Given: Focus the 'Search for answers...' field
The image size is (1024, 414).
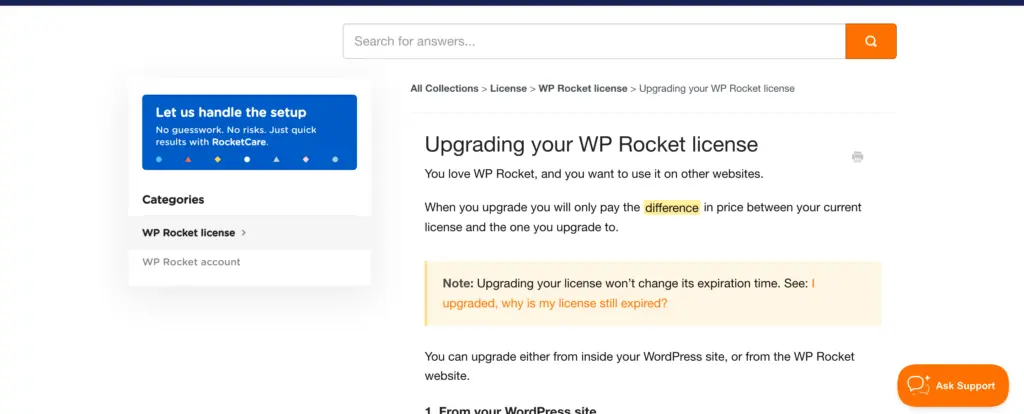Looking at the screenshot, I should [x=594, y=41].
